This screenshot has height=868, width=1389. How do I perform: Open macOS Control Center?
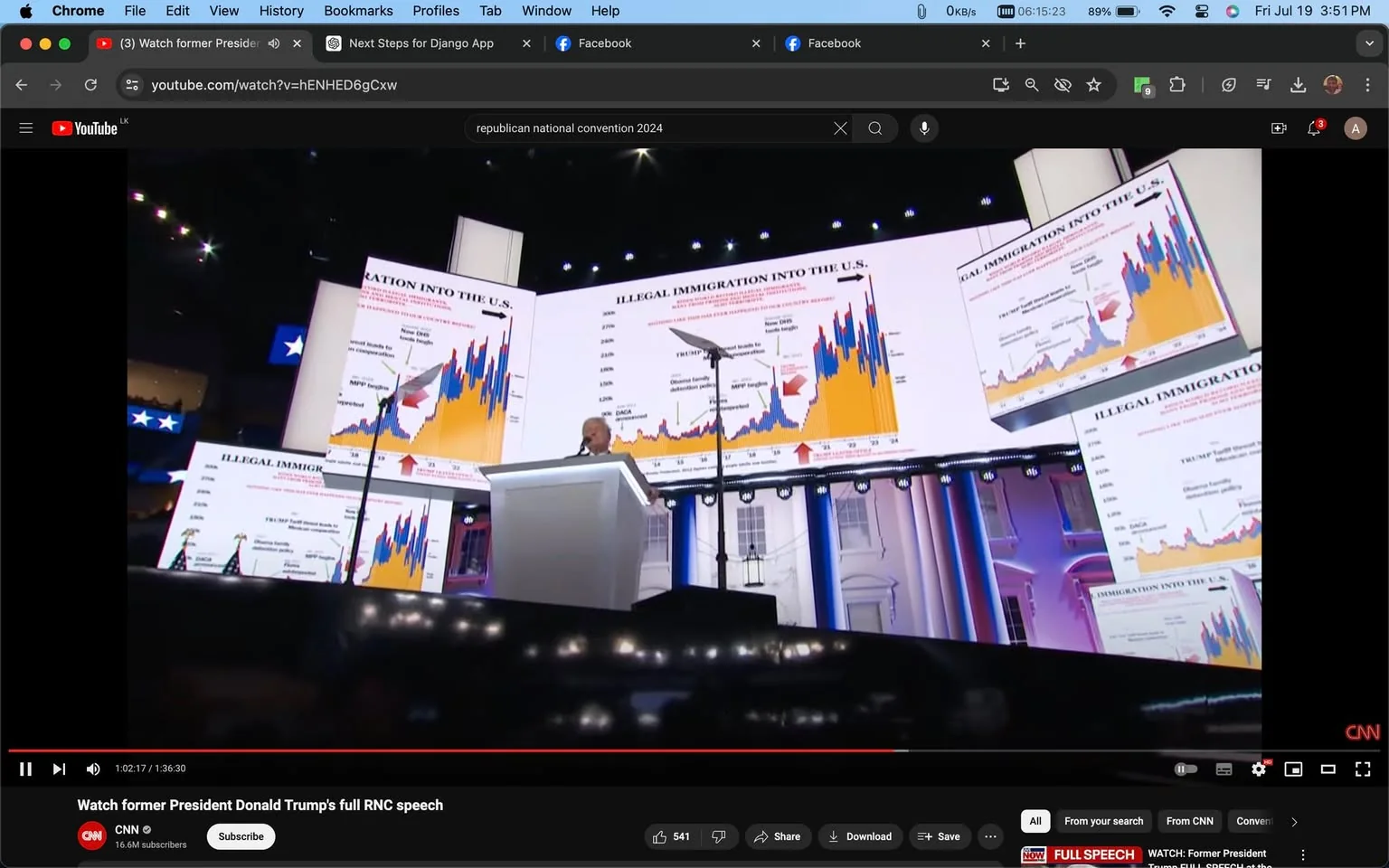click(x=1201, y=11)
